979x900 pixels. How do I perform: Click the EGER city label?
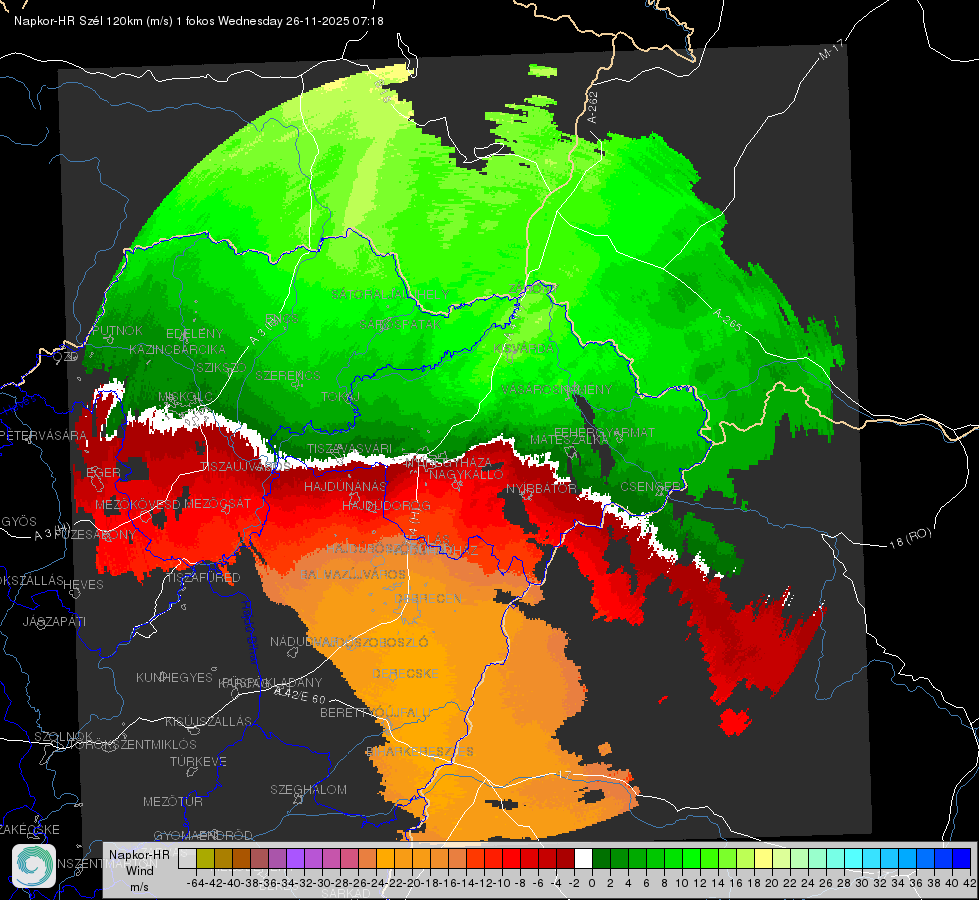(103, 472)
